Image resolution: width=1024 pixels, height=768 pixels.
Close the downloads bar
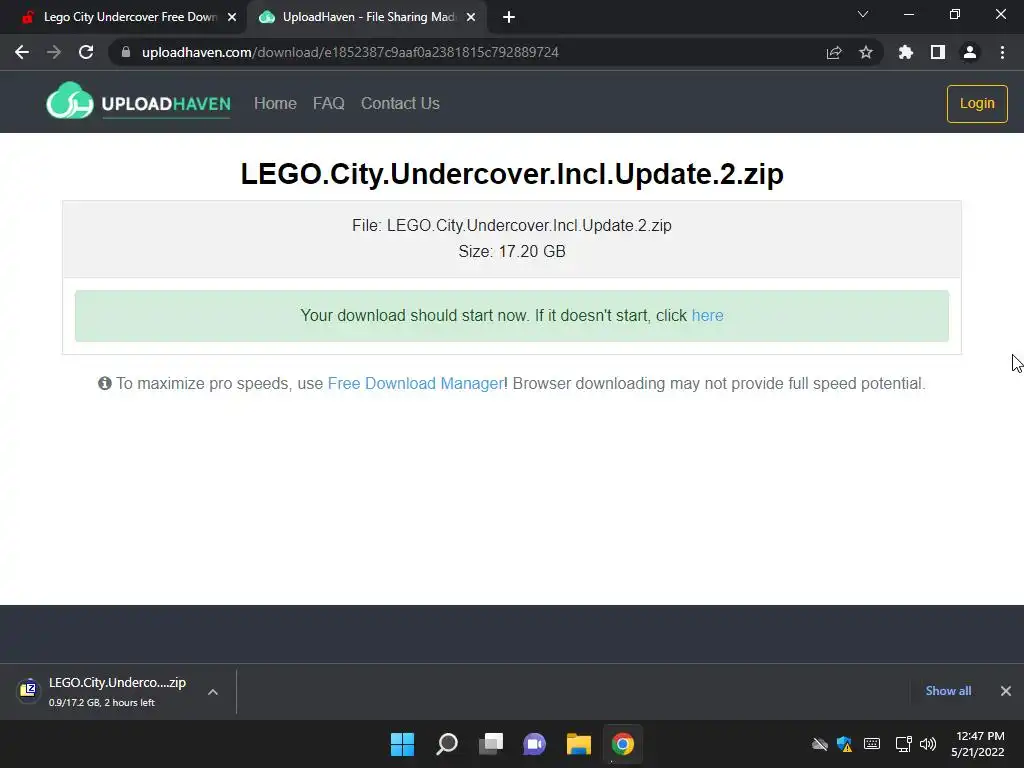point(1006,691)
